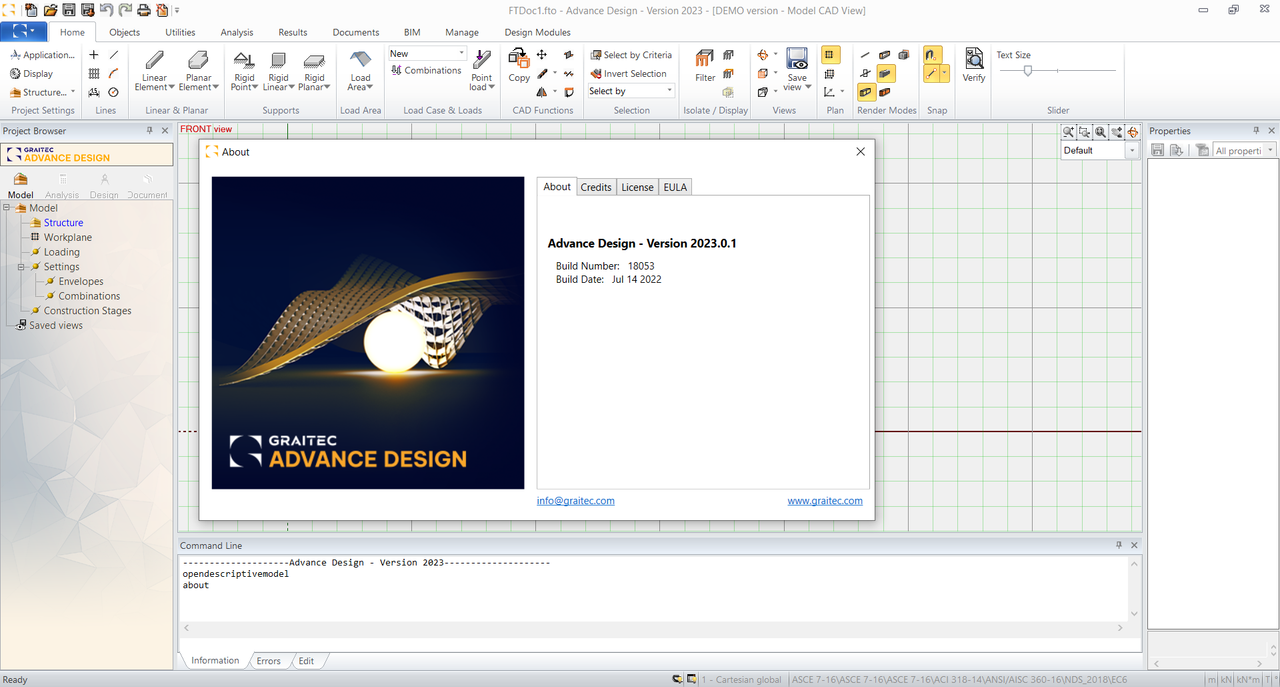Open the file with the folder icon in quick access toolbar
Image resolution: width=1280 pixels, height=687 pixels.
(50, 10)
